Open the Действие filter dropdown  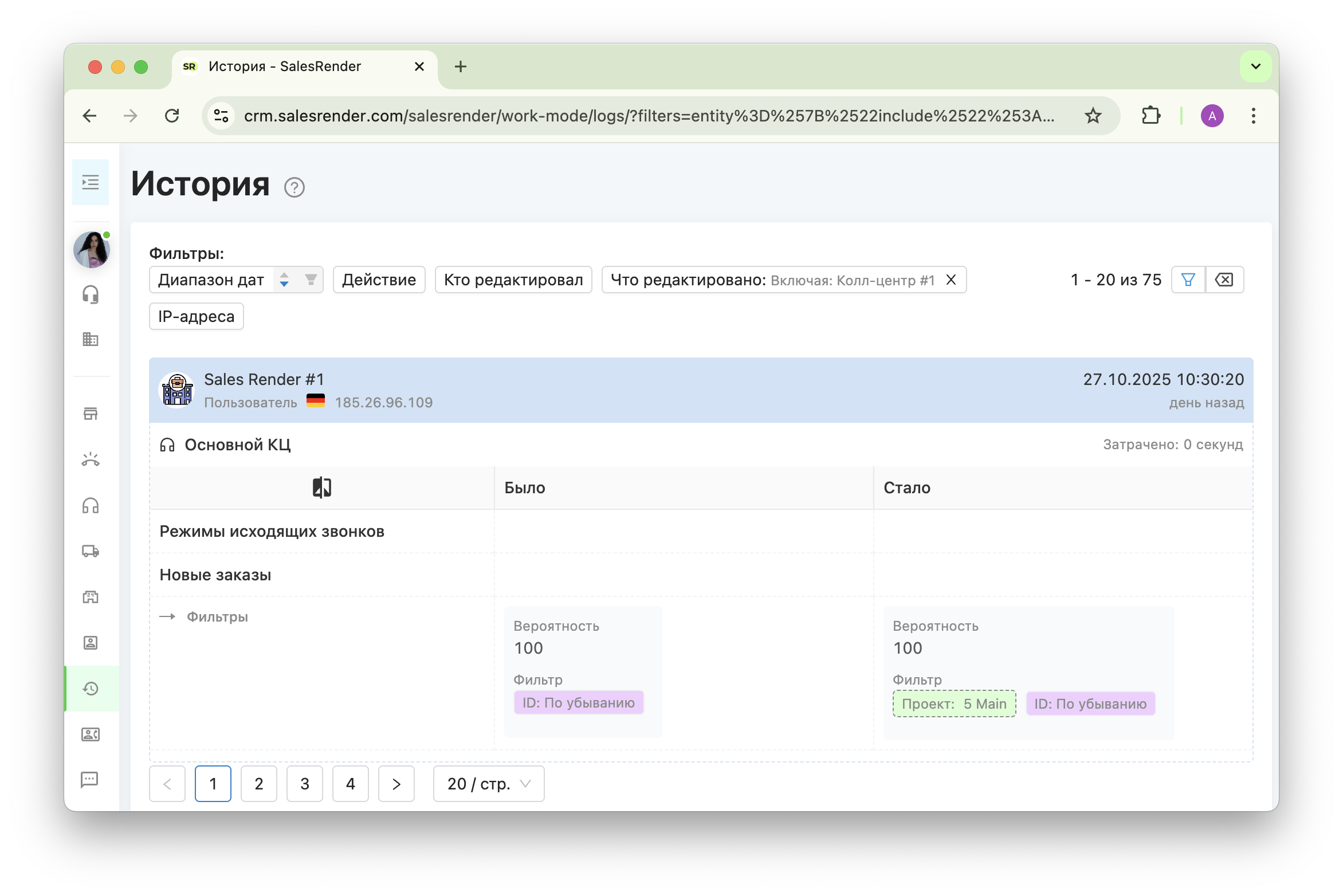click(x=379, y=280)
